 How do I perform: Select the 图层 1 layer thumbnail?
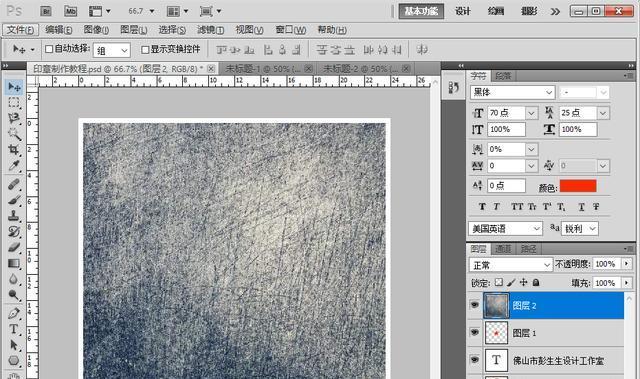pos(496,332)
